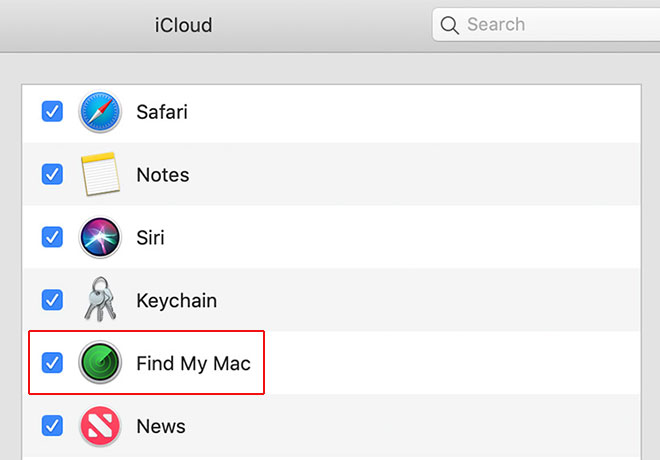Select the News row label
660x460 pixels.
click(161, 426)
